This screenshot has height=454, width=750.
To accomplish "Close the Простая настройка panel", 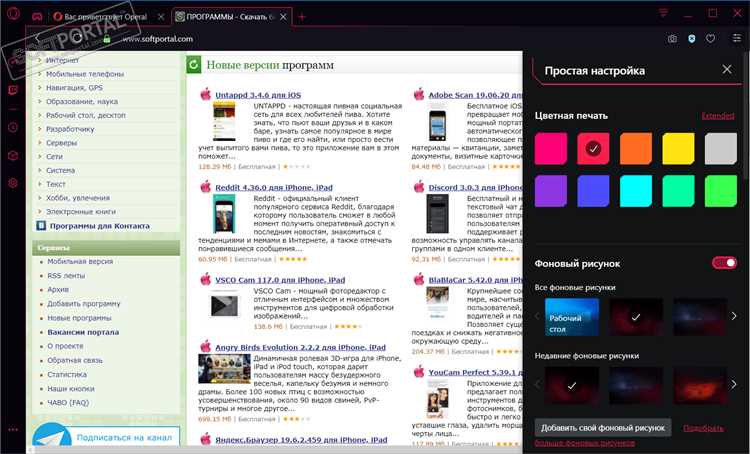I will (727, 70).
